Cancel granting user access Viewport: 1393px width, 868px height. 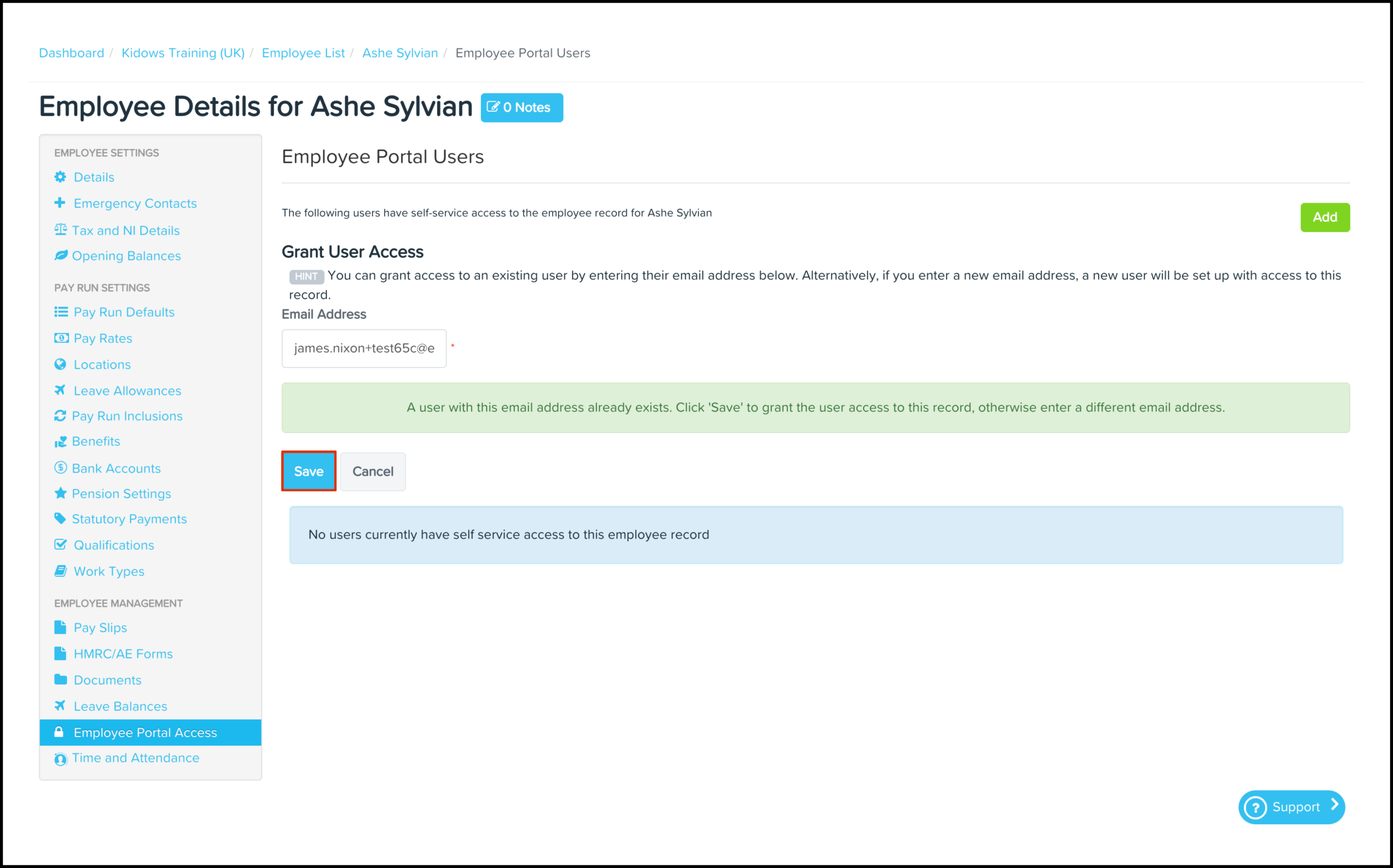pos(373,471)
